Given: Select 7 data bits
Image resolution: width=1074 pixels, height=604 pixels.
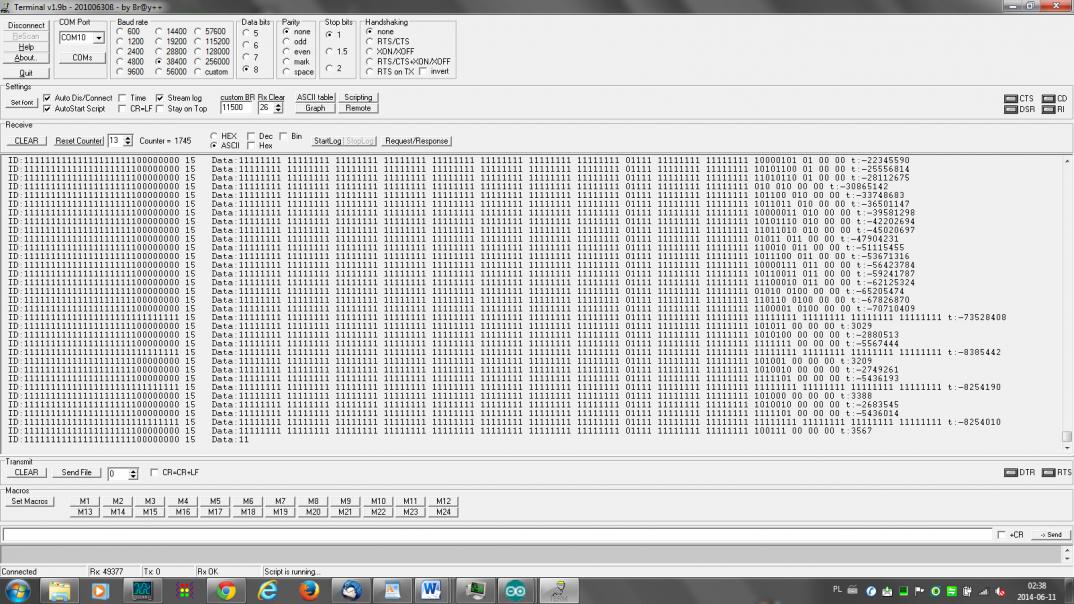Looking at the screenshot, I should [246, 58].
